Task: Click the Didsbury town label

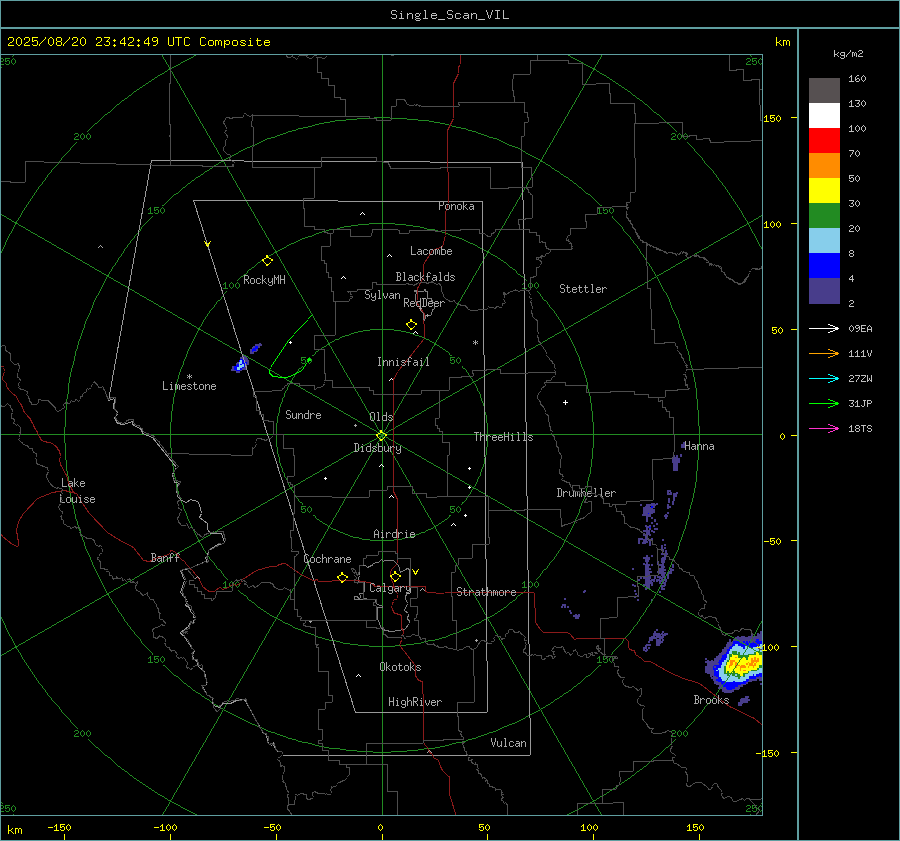Action: click(x=377, y=448)
